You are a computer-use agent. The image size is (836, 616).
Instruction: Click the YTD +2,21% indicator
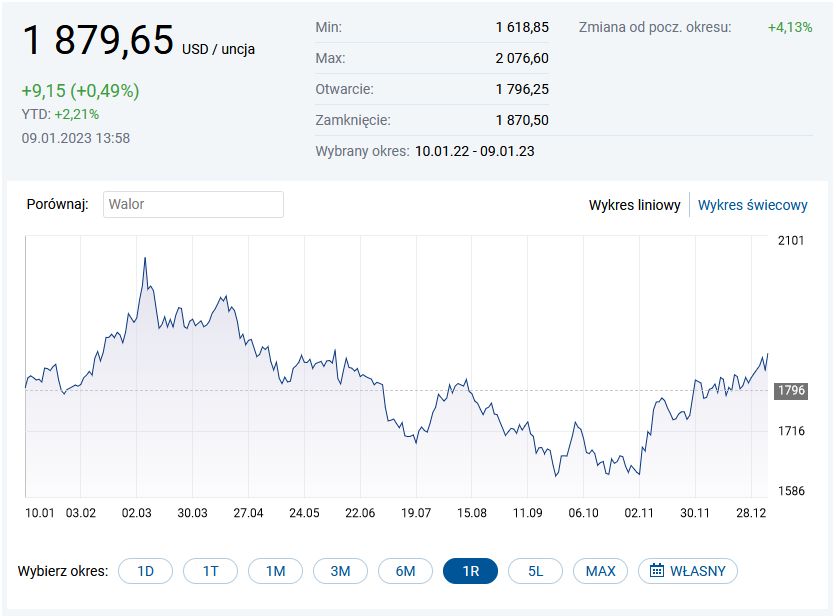(58, 114)
